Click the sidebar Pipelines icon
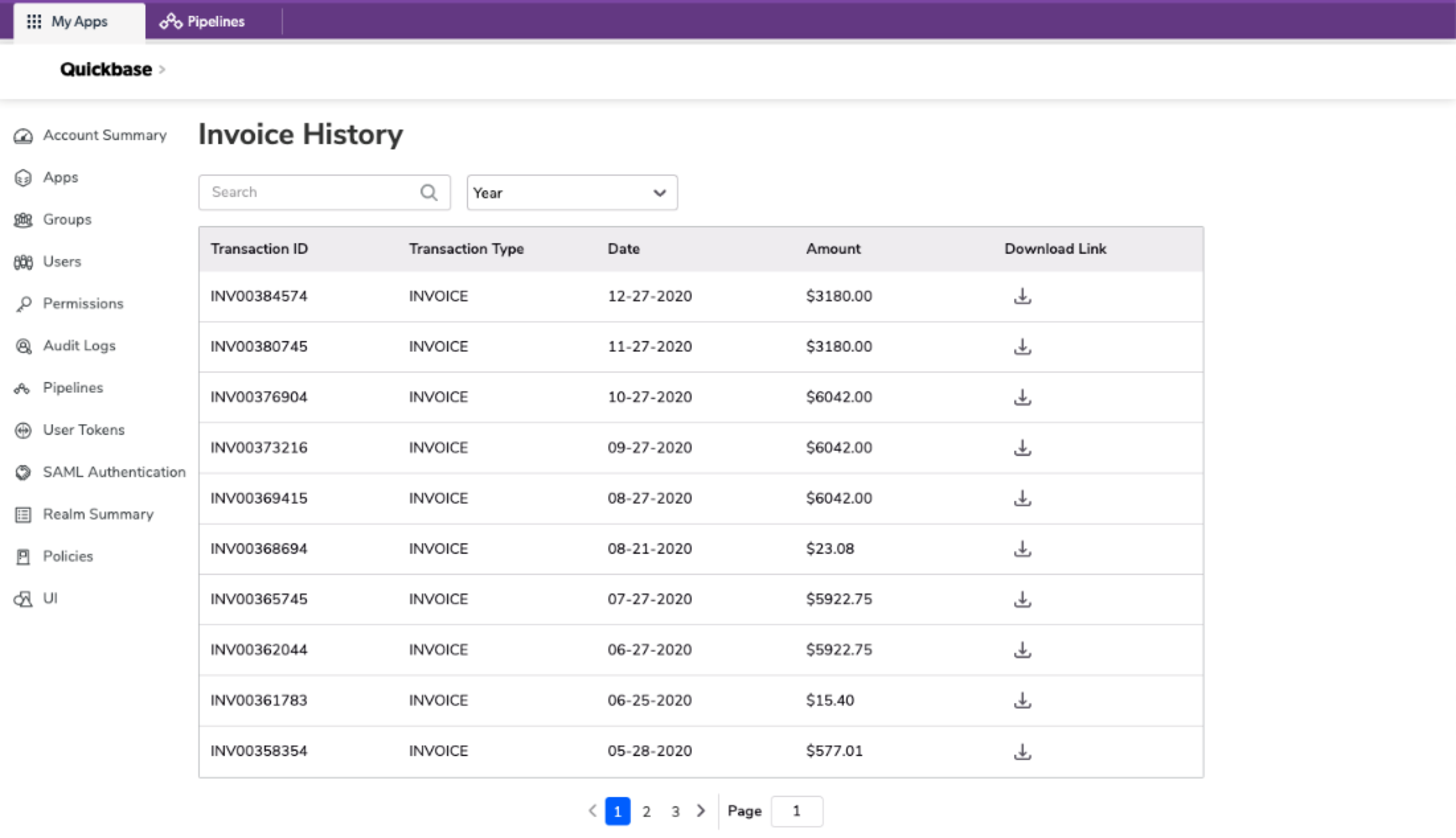The width and height of the screenshot is (1456, 838). click(22, 389)
